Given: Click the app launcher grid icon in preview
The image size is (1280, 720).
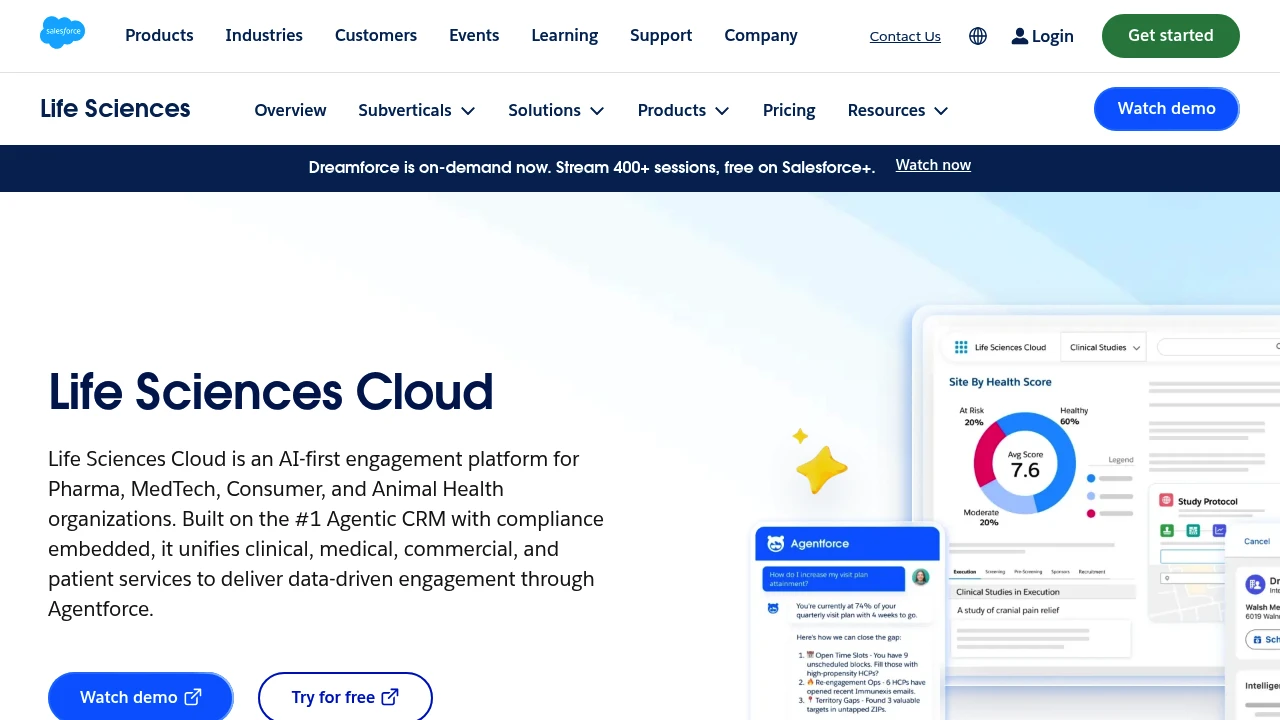Looking at the screenshot, I should point(961,347).
